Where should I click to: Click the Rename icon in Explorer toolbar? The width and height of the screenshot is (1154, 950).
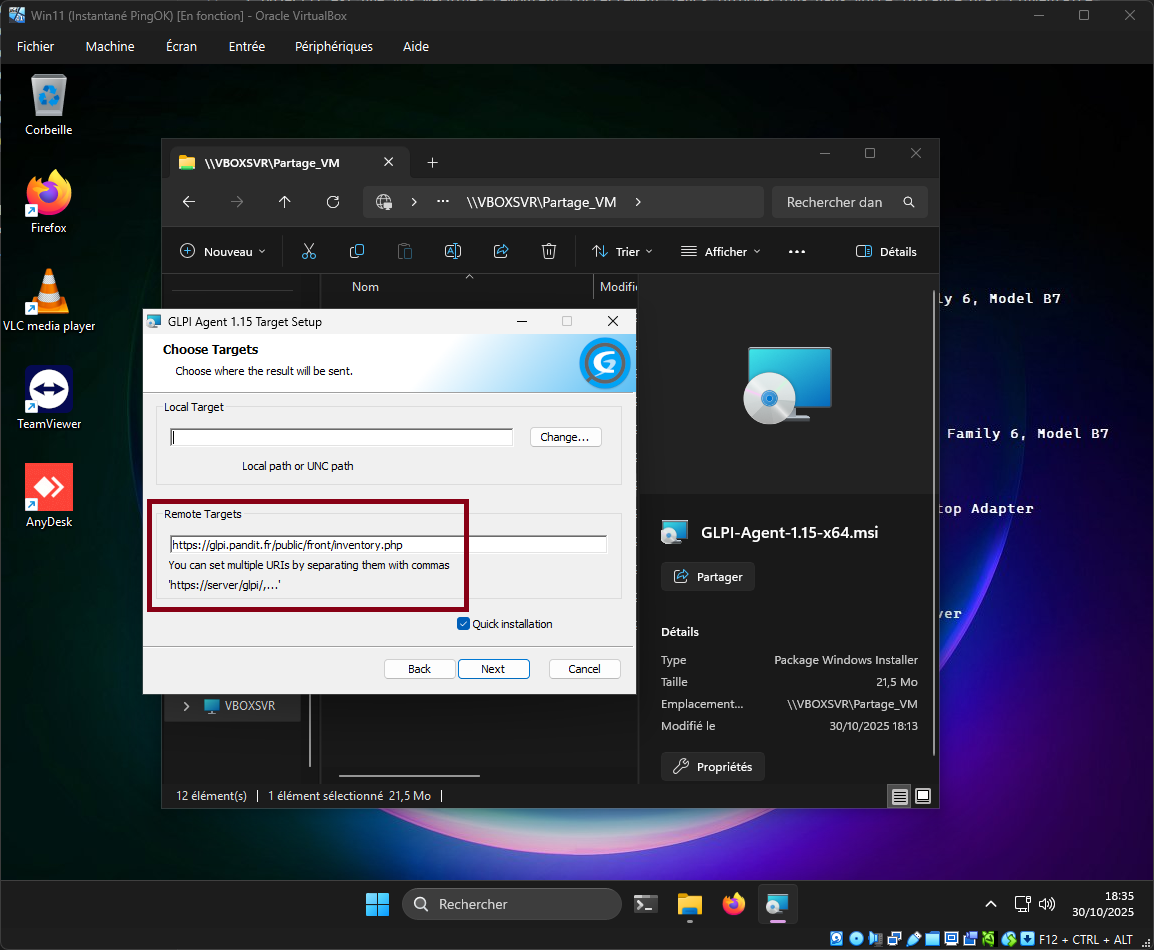(453, 252)
